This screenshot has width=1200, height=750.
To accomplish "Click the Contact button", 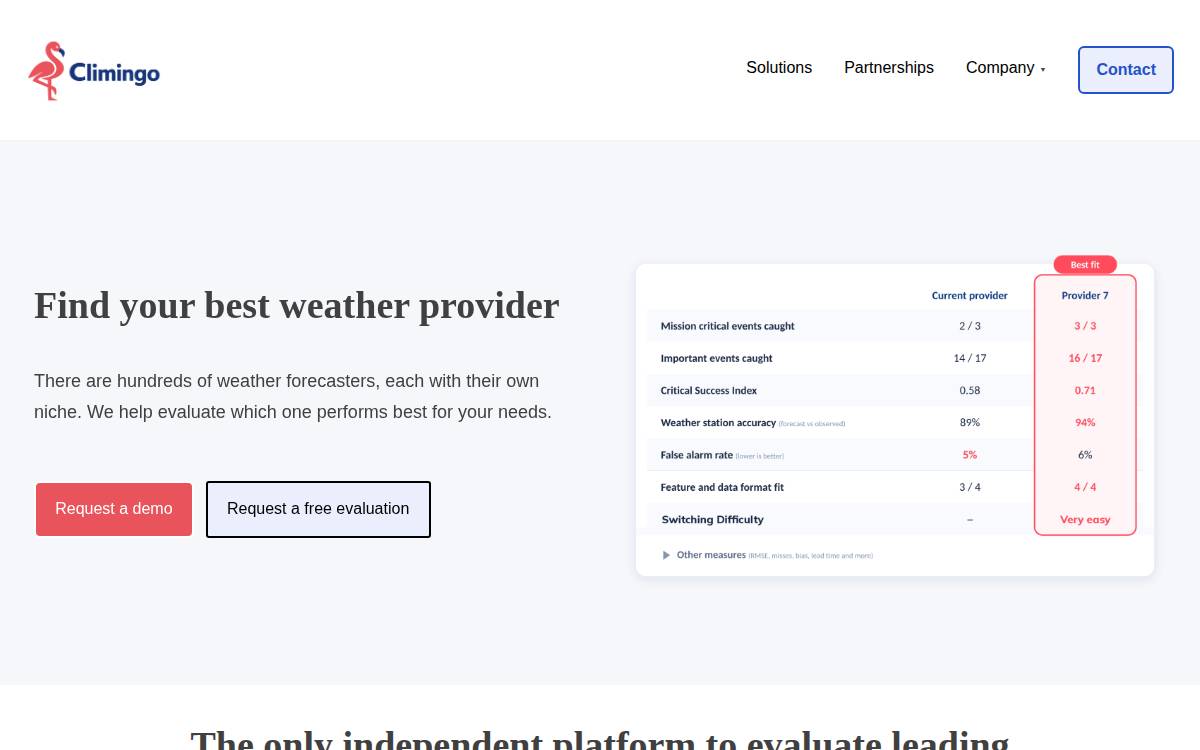I will pyautogui.click(x=1126, y=70).
